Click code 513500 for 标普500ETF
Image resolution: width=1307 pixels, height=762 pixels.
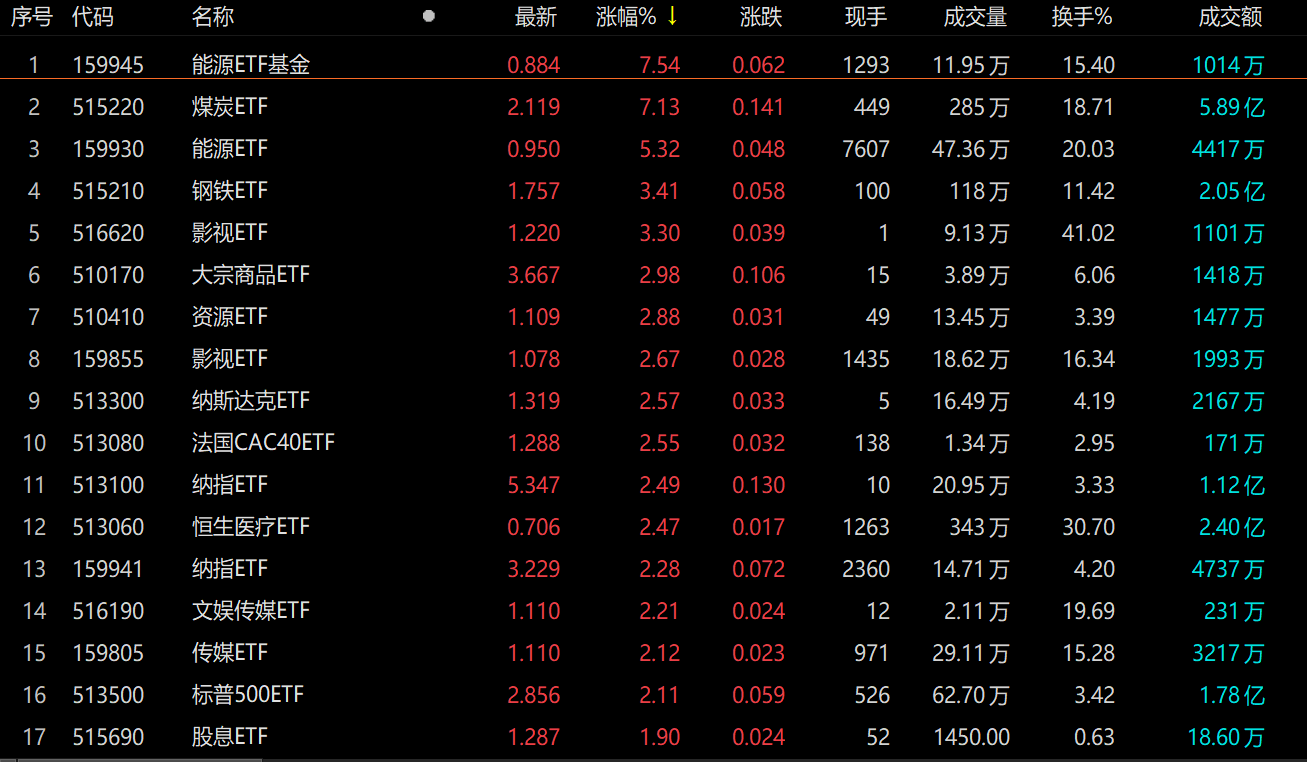click(108, 695)
